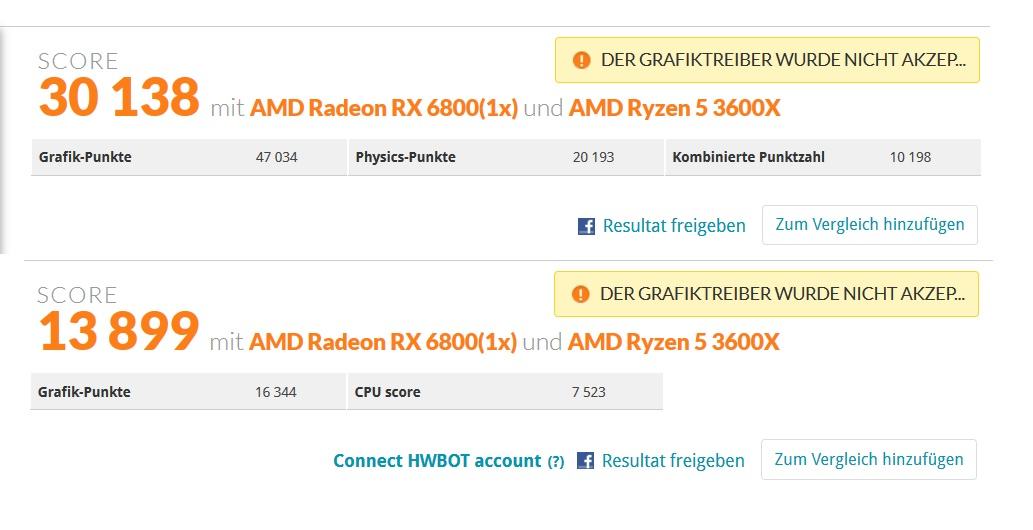Open the AMD Ryzen 5 3600X link in the top result

click(674, 108)
